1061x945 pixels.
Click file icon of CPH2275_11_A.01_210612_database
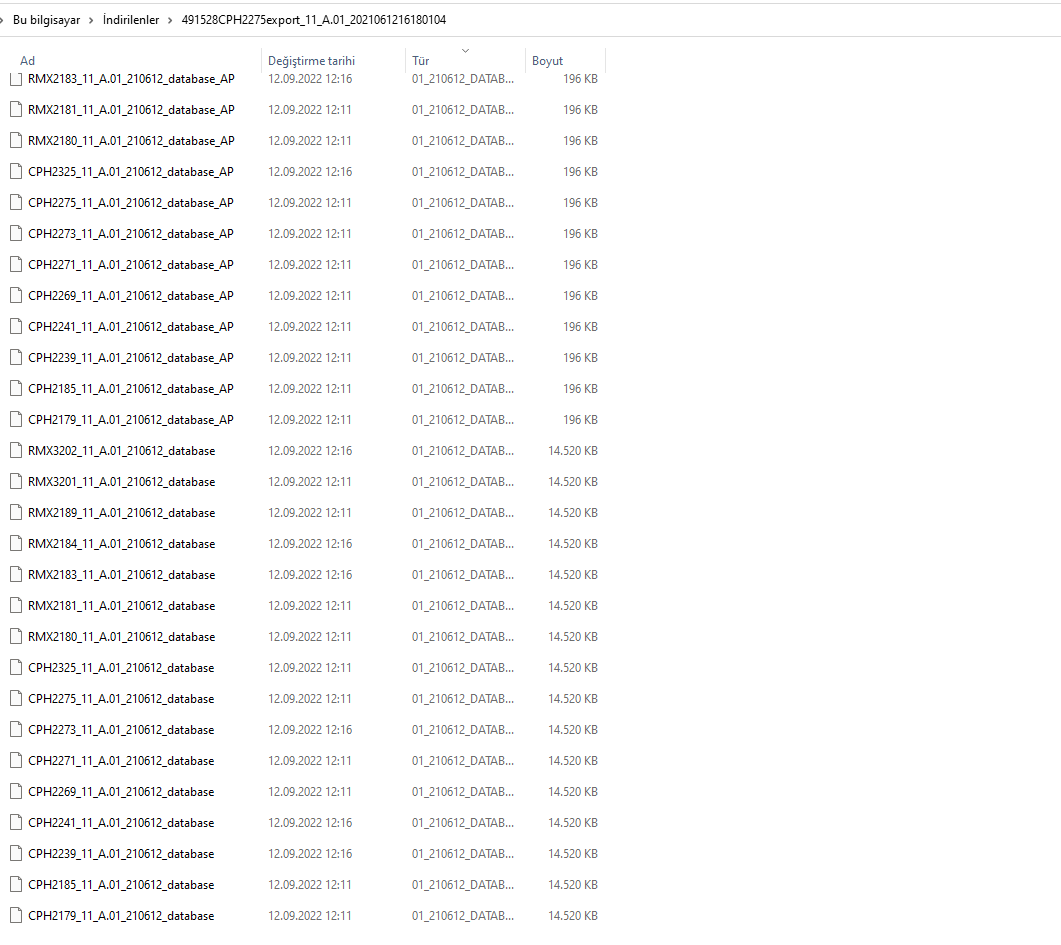(16, 699)
